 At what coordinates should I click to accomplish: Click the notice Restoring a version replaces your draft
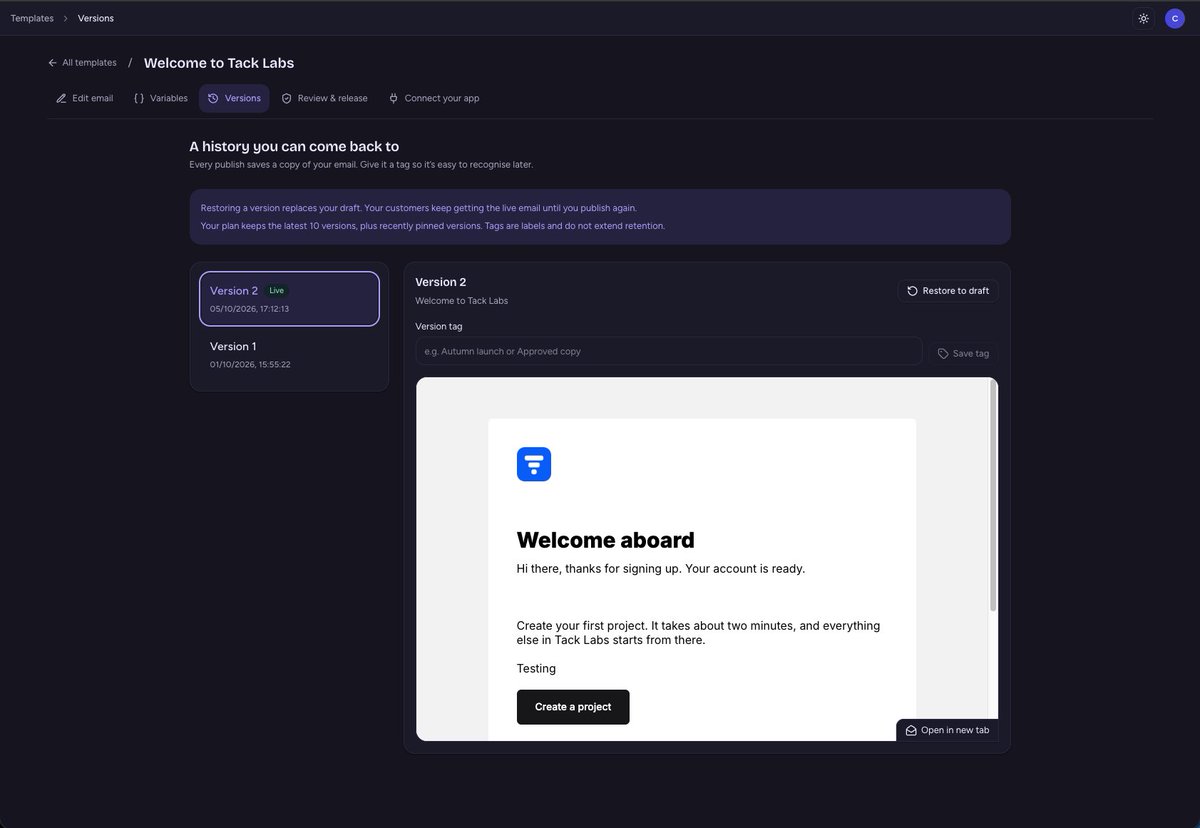419,208
